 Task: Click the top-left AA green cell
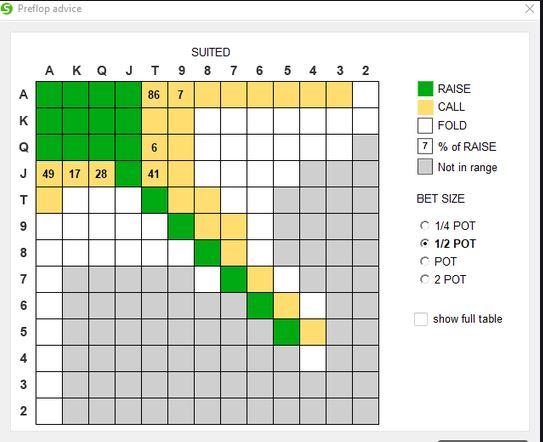click(x=49, y=95)
